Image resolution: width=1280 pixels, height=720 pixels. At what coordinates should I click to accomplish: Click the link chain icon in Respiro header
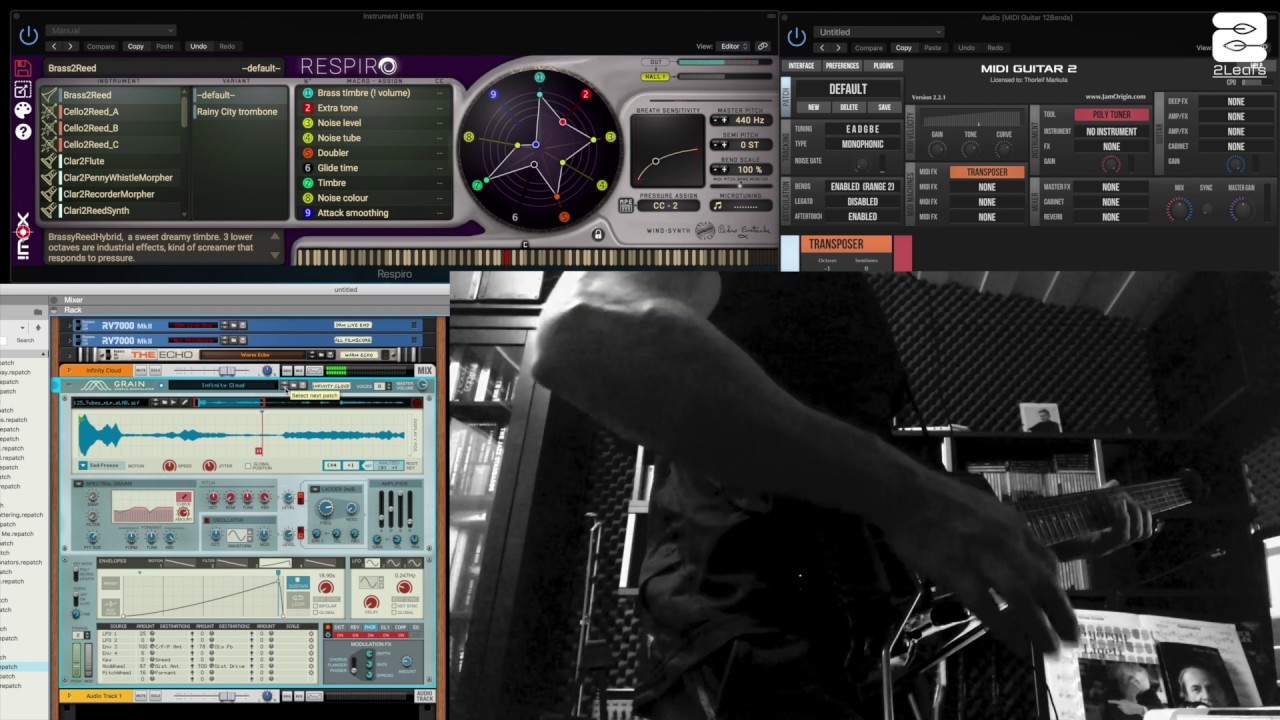click(763, 46)
